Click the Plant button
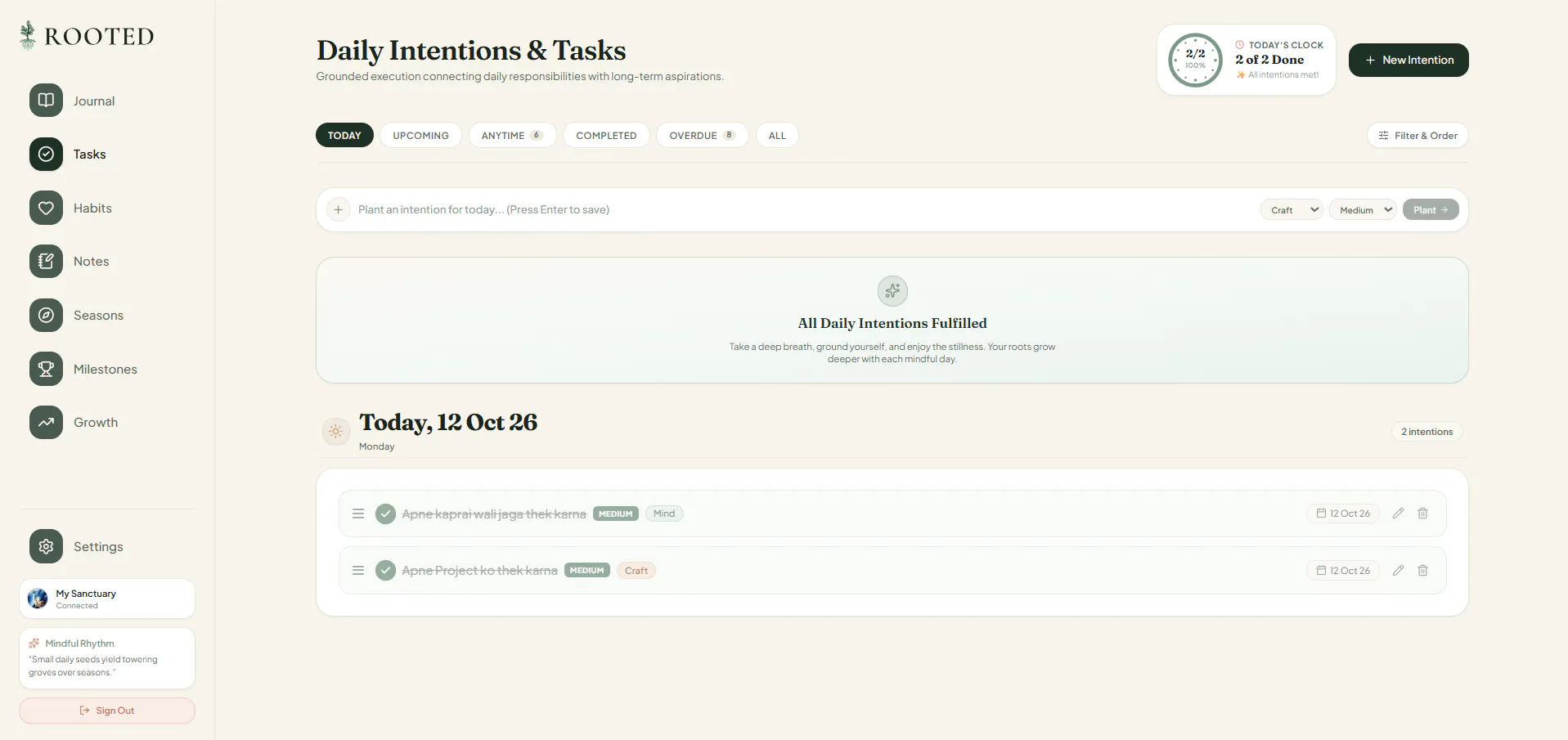Image resolution: width=1568 pixels, height=740 pixels. pos(1431,210)
